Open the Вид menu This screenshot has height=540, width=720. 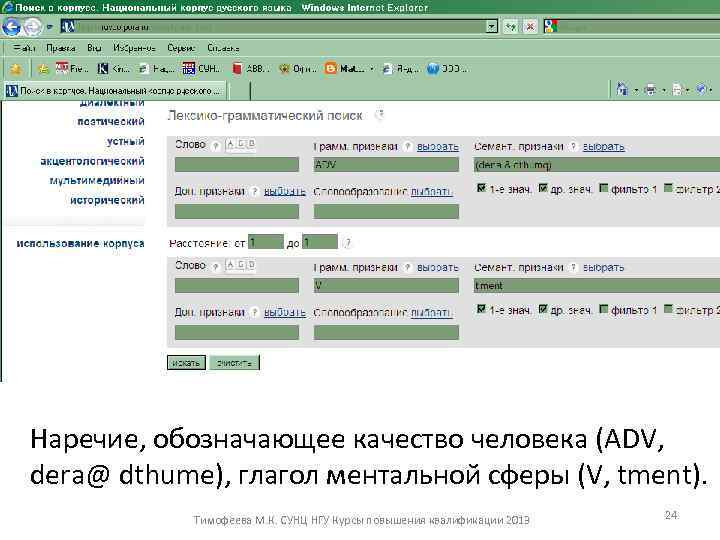94,48
